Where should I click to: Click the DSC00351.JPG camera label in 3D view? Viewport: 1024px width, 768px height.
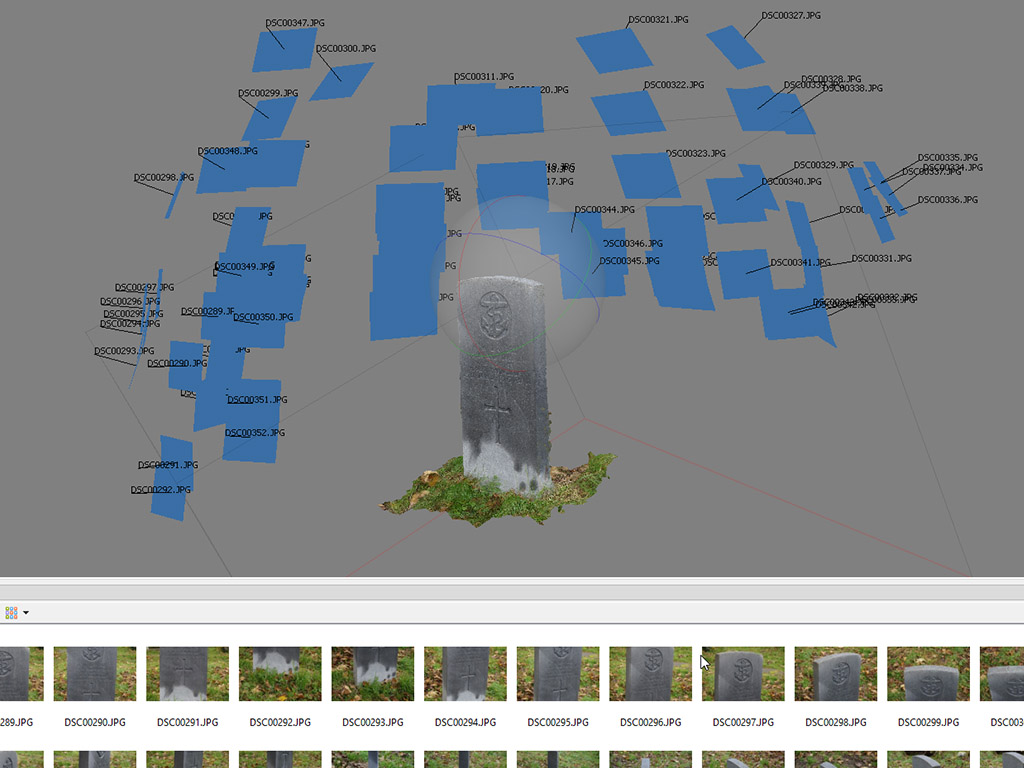tap(257, 400)
